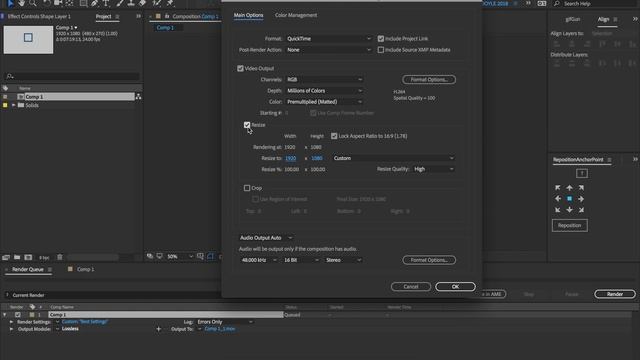Select the Pen tool in the toolbar

[95, 3]
